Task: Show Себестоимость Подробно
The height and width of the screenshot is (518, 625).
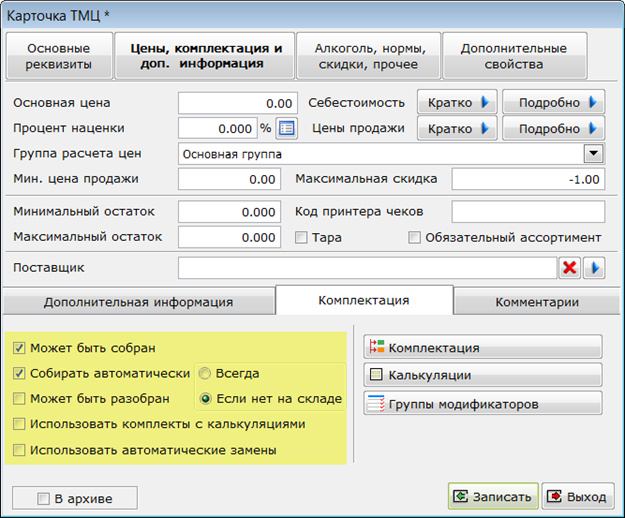Action: 554,102
